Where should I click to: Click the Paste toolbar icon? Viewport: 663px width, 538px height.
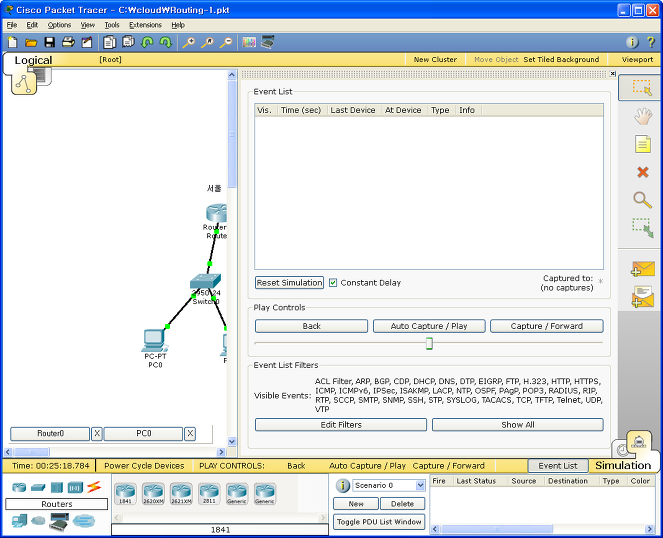[x=128, y=42]
